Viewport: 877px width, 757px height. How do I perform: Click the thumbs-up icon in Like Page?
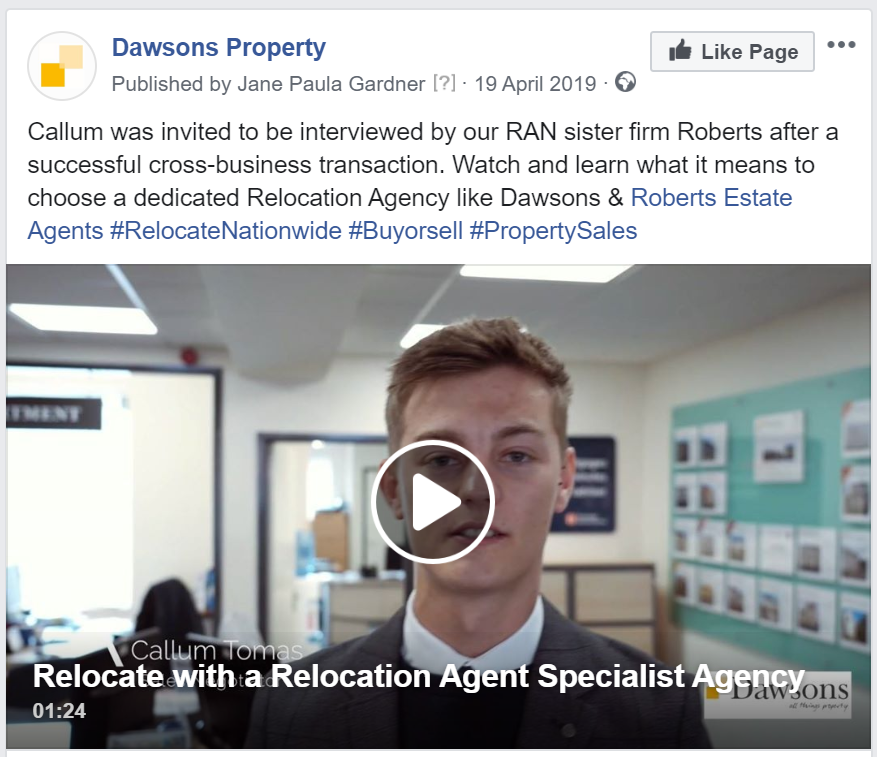click(680, 50)
